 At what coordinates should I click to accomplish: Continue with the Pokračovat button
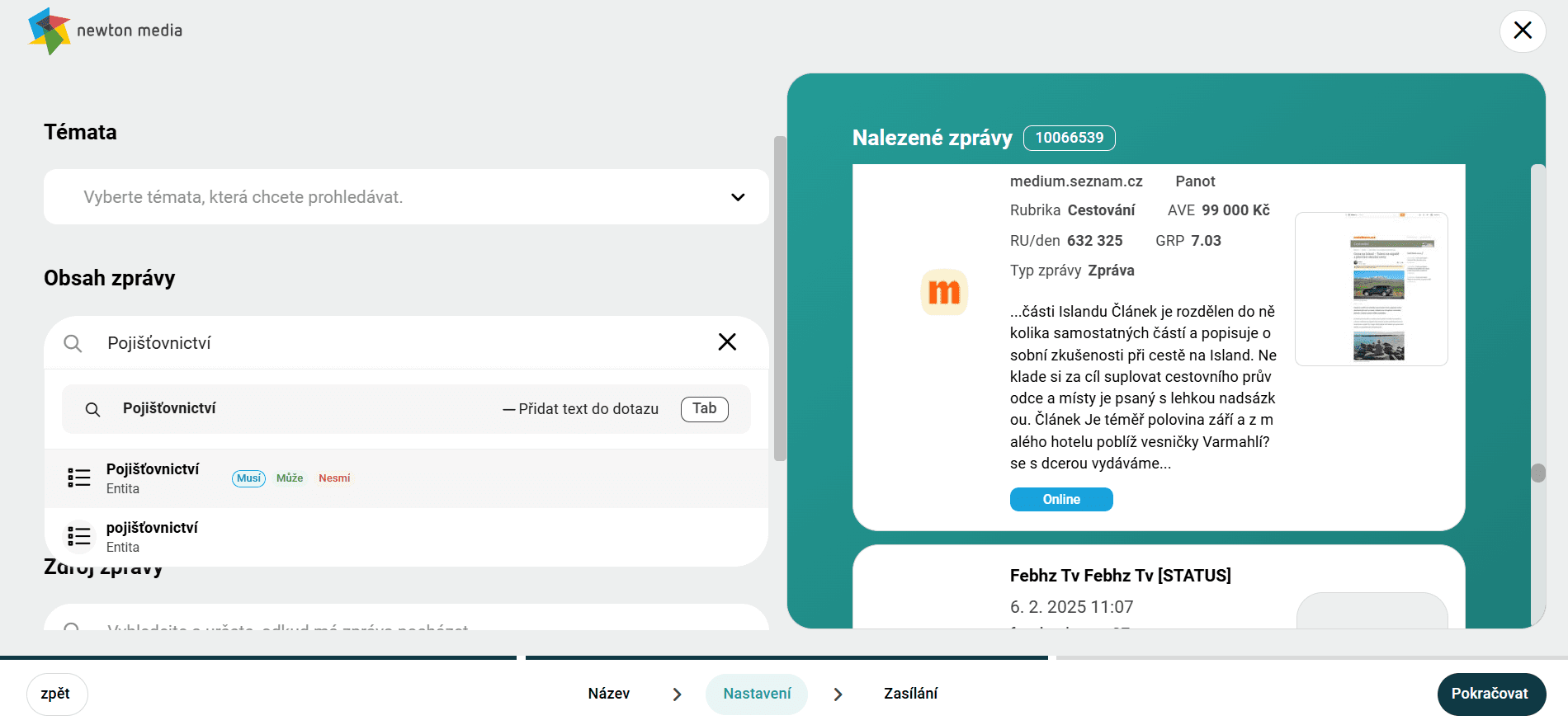point(1491,694)
